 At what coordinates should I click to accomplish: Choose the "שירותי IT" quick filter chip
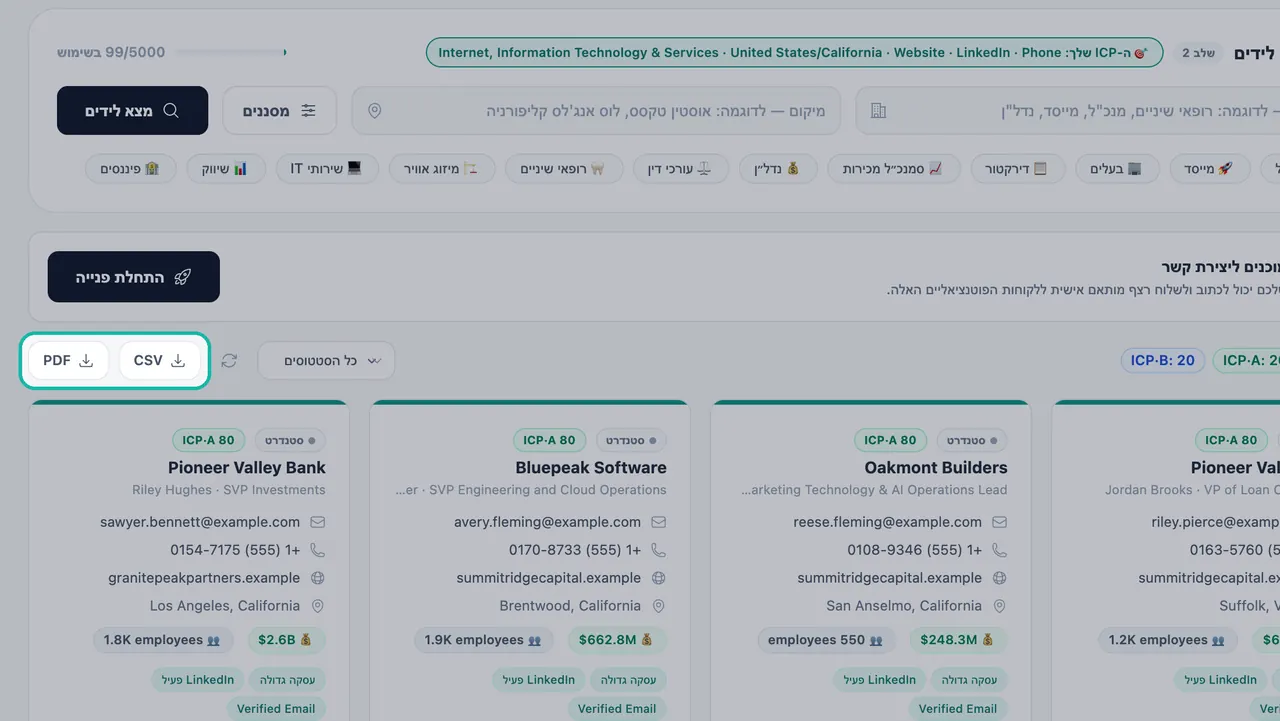327,169
